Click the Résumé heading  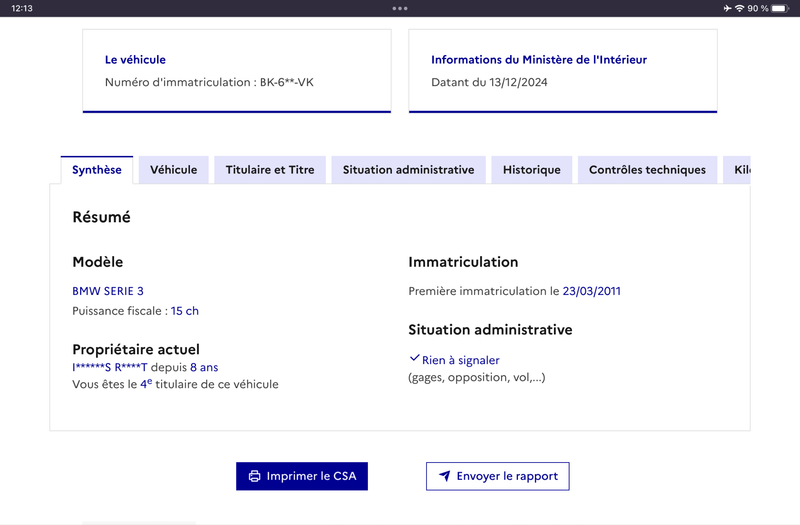coord(102,217)
